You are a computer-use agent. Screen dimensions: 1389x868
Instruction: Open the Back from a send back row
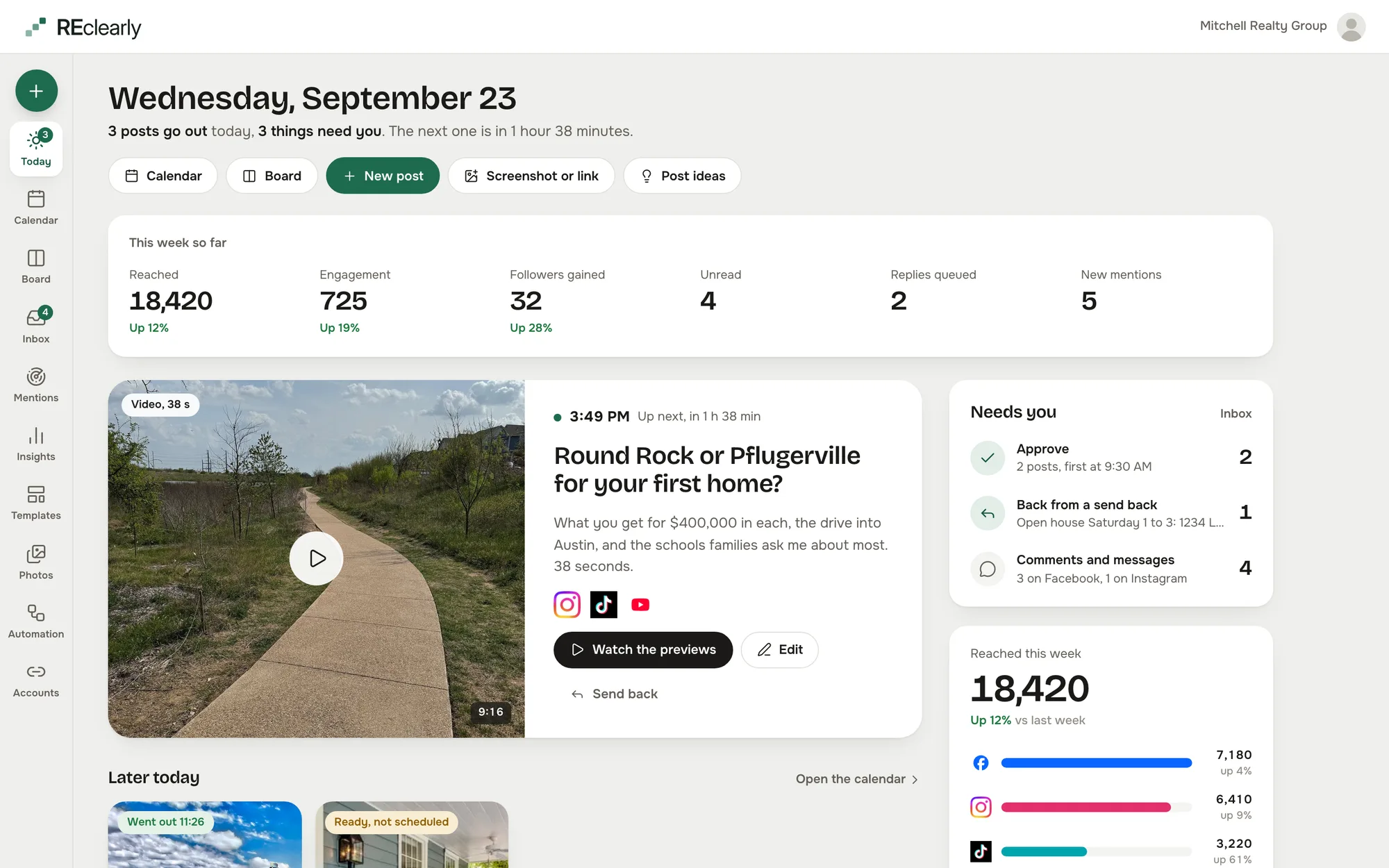pos(1111,513)
